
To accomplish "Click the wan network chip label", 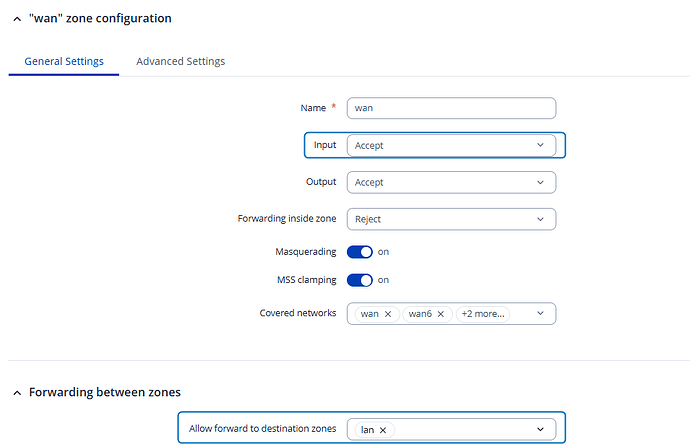I will pyautogui.click(x=369, y=314).
